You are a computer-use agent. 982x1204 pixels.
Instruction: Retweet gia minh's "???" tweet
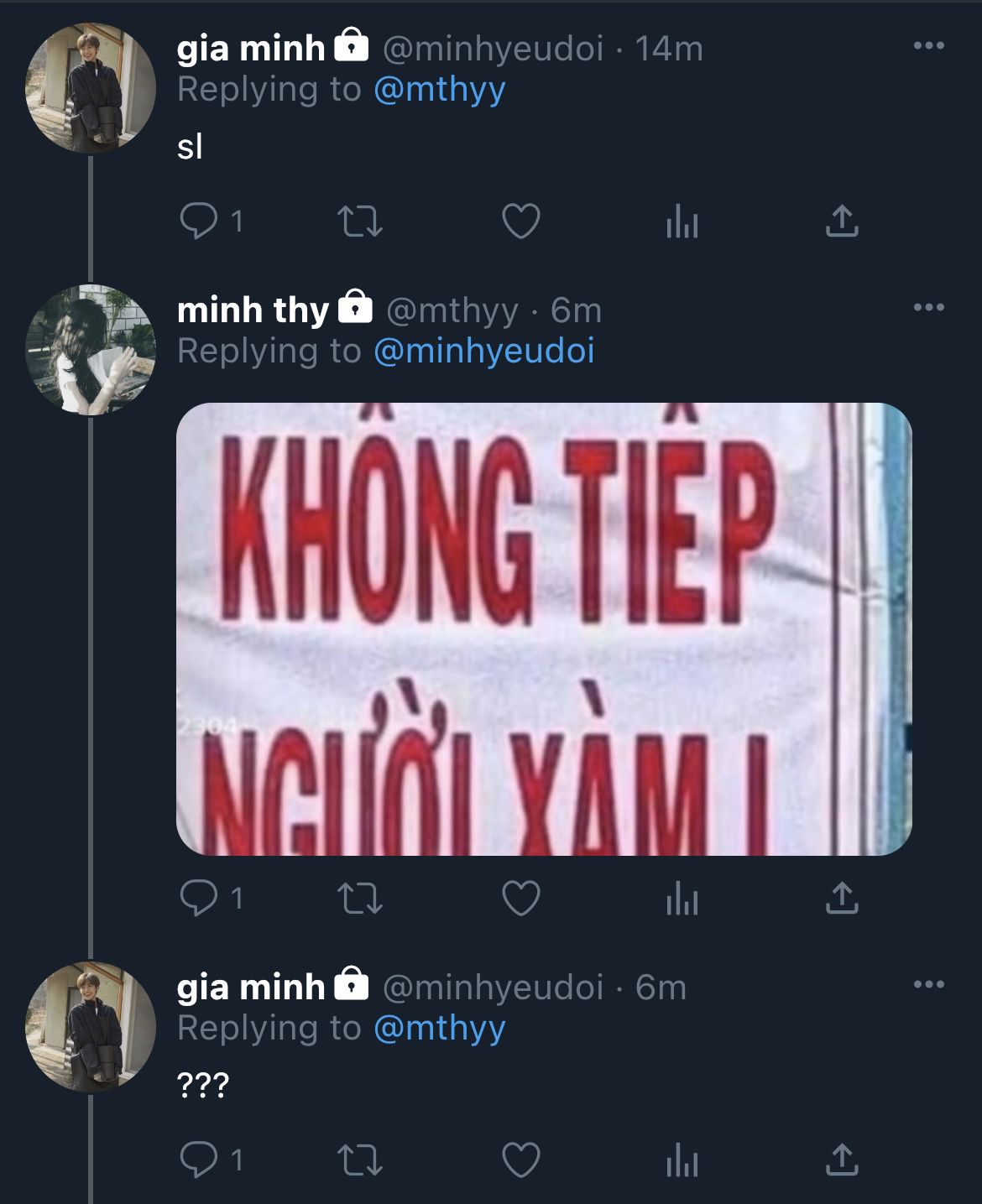coord(360,1160)
